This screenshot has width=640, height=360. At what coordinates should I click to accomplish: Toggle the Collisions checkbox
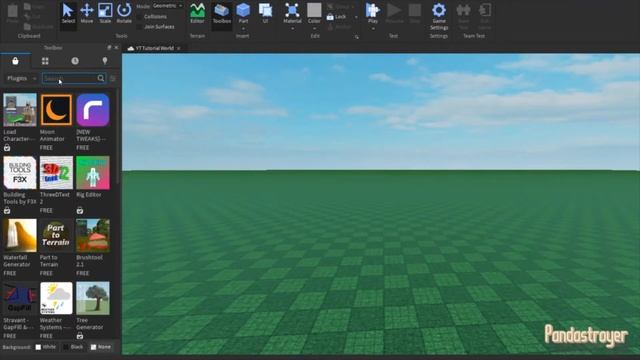click(x=140, y=17)
